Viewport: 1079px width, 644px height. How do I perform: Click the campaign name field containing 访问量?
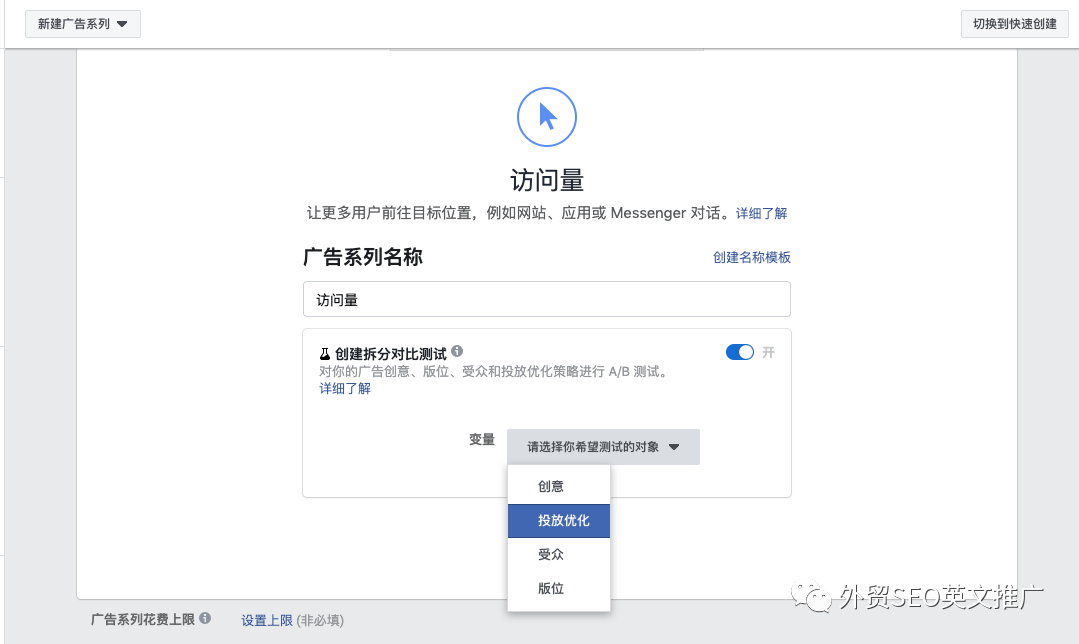[x=547, y=298]
